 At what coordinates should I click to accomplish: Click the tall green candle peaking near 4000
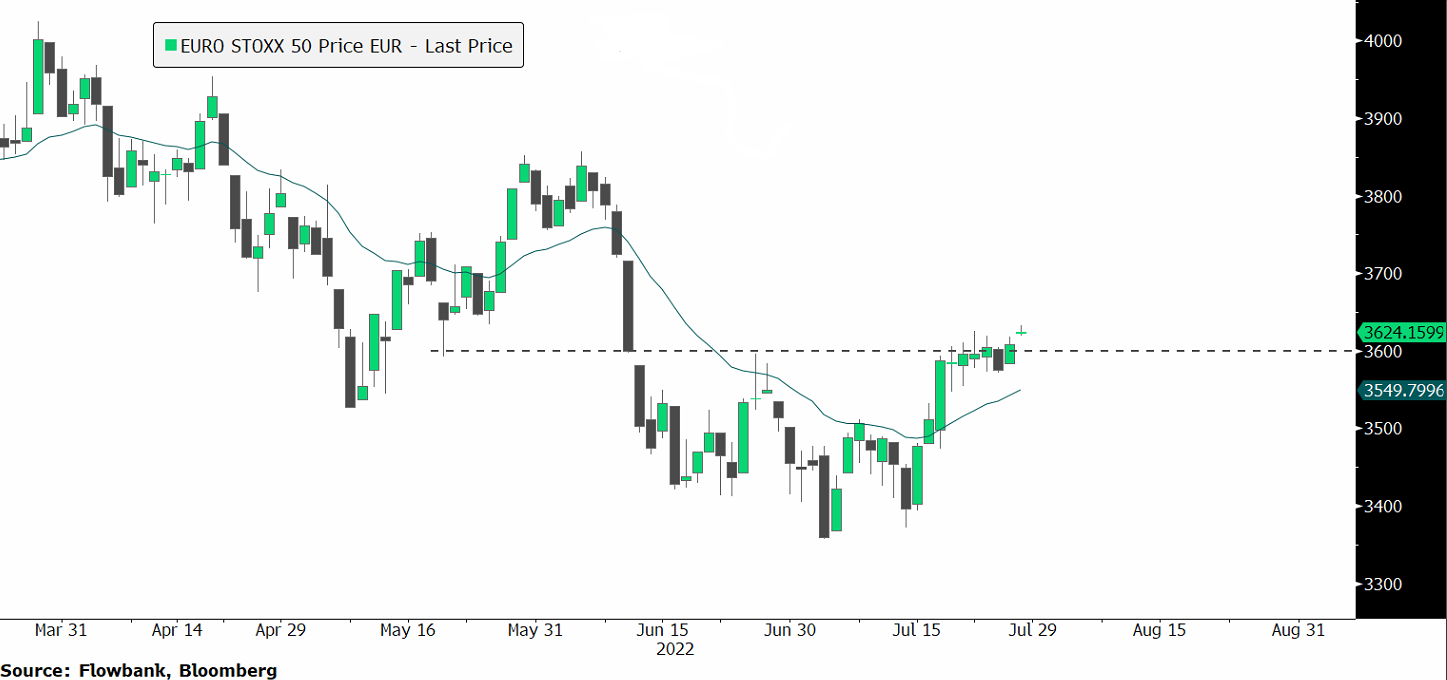pos(38,76)
